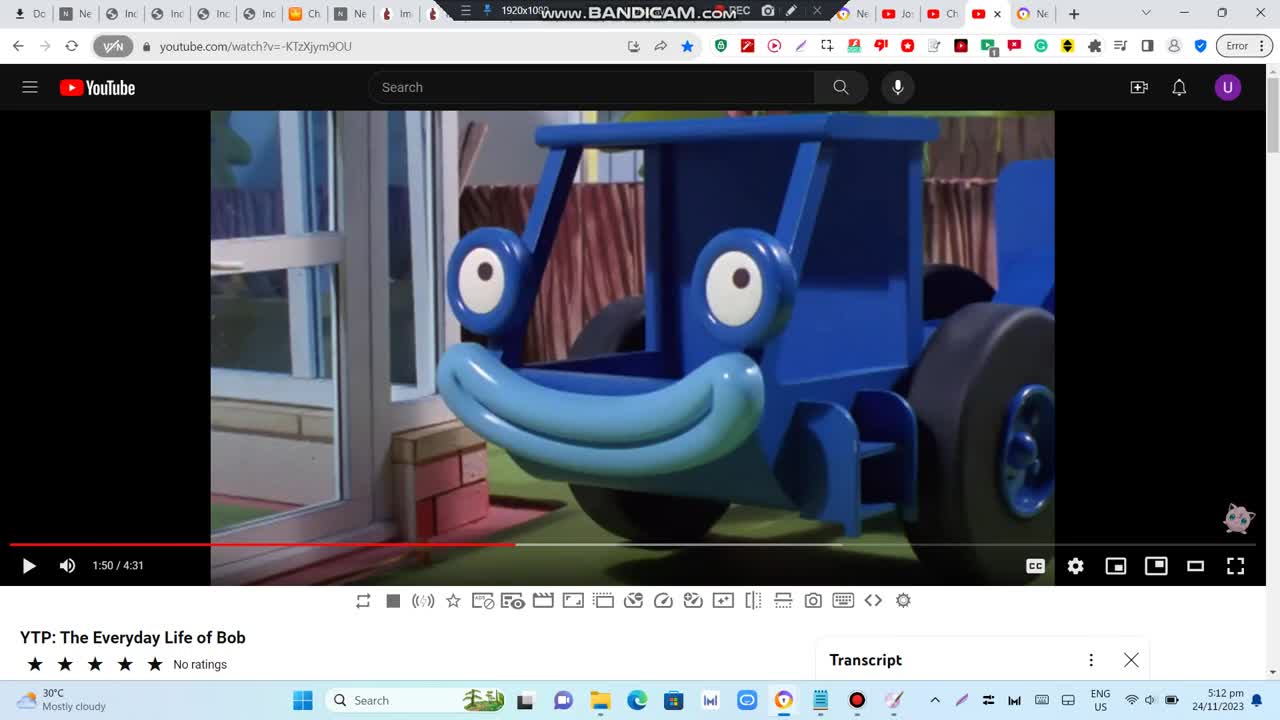Image resolution: width=1280 pixels, height=720 pixels.
Task: Open the Error browser menu button
Action: tap(1243, 46)
